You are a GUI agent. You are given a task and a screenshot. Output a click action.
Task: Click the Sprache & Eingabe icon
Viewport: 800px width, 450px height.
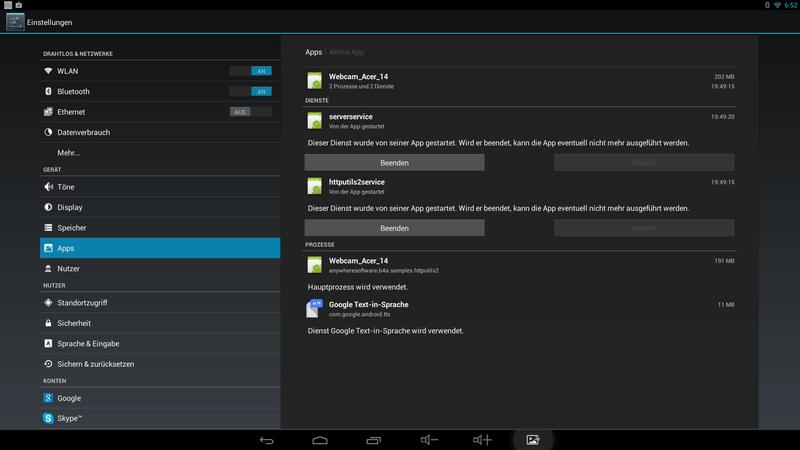click(48, 343)
